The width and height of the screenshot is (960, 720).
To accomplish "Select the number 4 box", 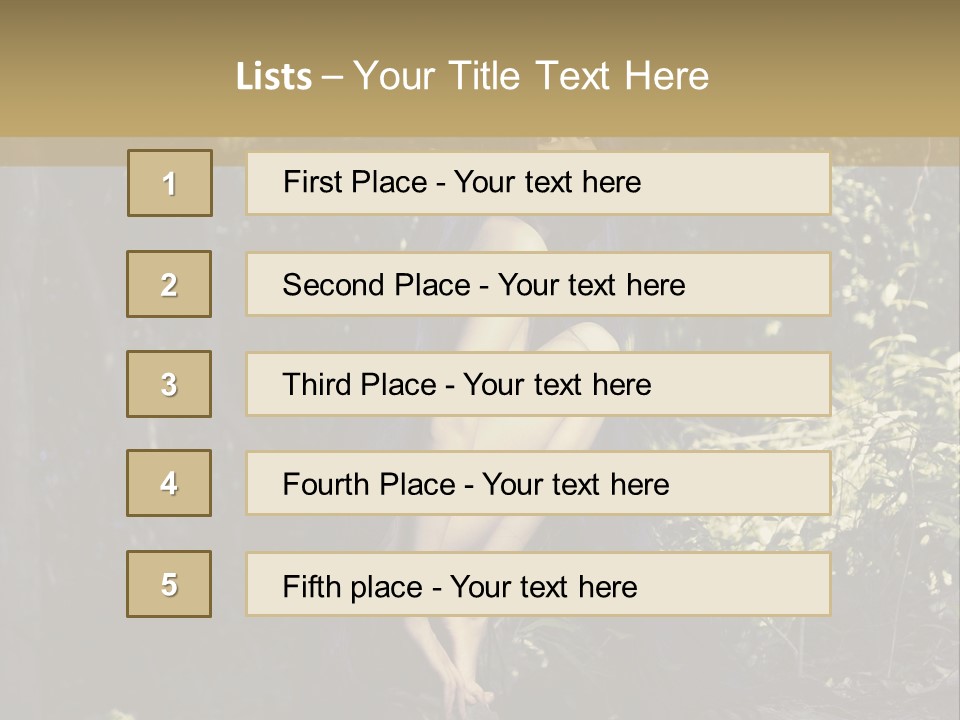I will (x=169, y=483).
